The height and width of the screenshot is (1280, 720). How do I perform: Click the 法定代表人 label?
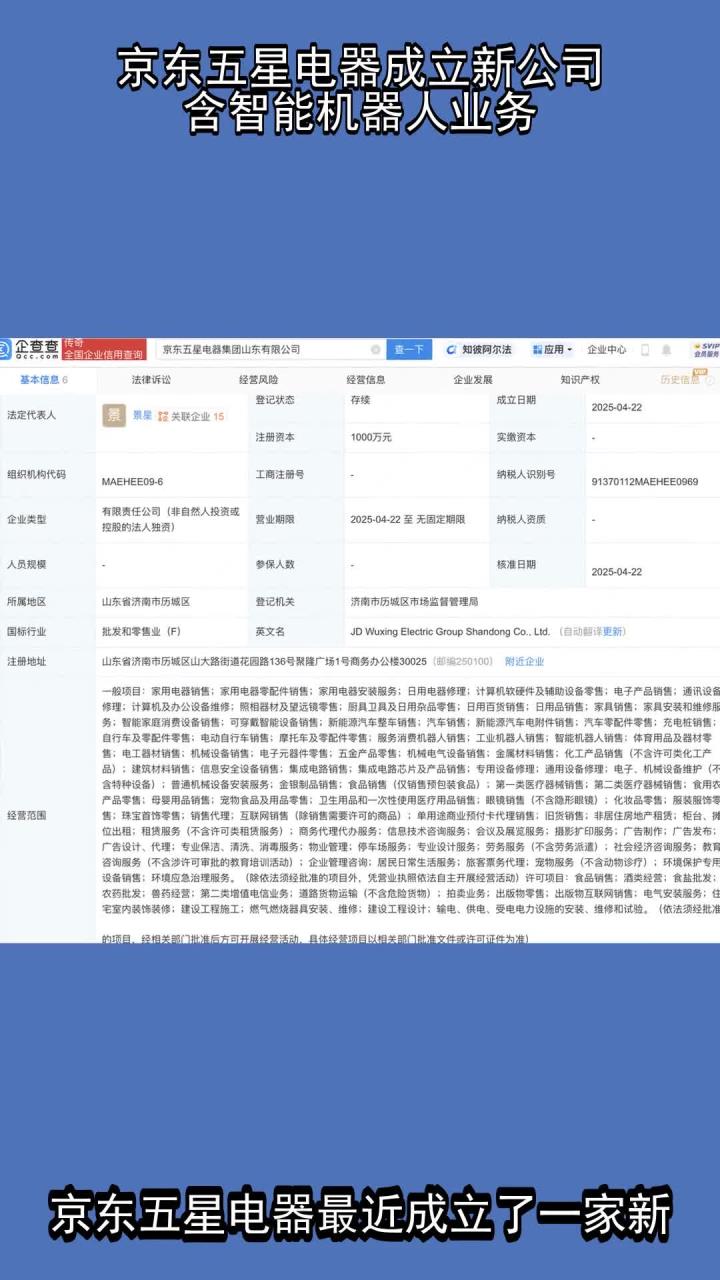(x=32, y=414)
